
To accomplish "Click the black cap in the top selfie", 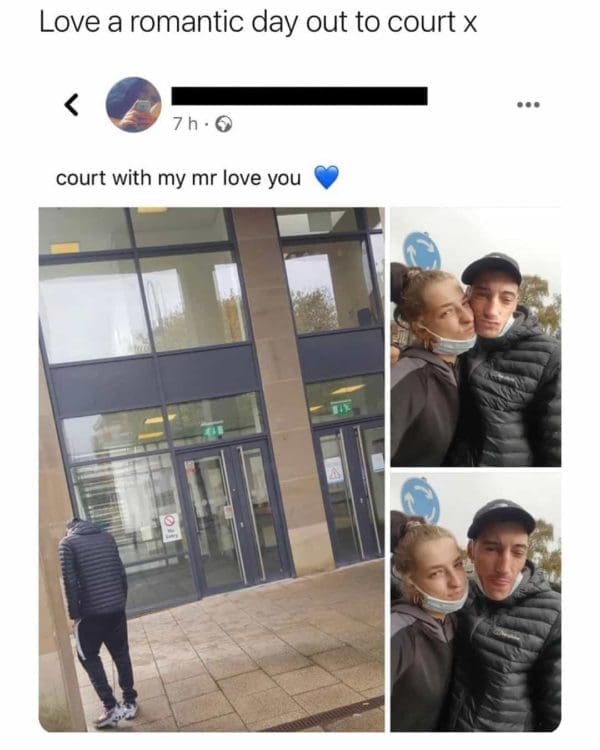I will pos(491,268).
